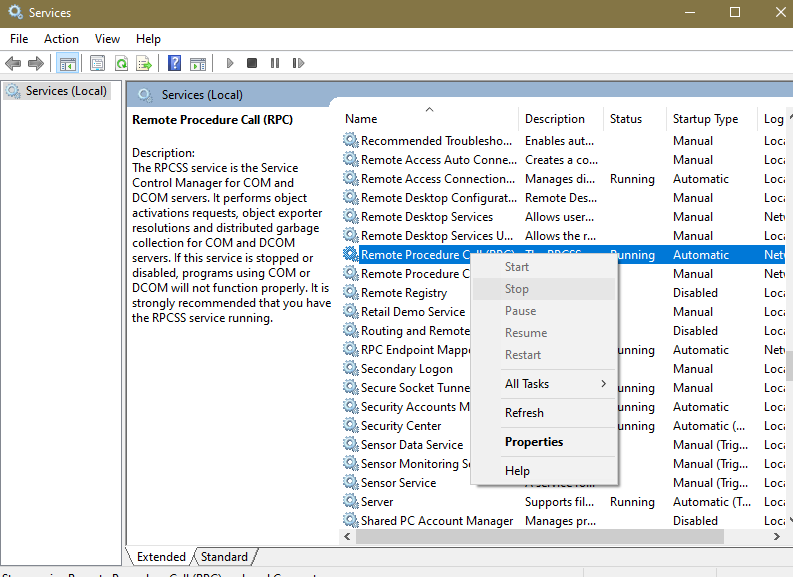The image size is (793, 577).
Task: Choose Refresh in the context menu
Action: coord(544,413)
